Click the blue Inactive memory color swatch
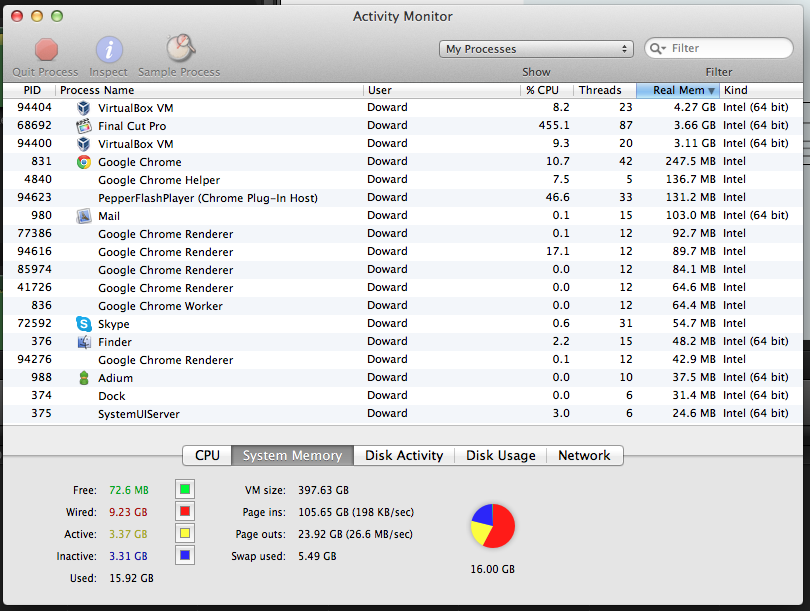This screenshot has height=611, width=810. click(x=185, y=556)
